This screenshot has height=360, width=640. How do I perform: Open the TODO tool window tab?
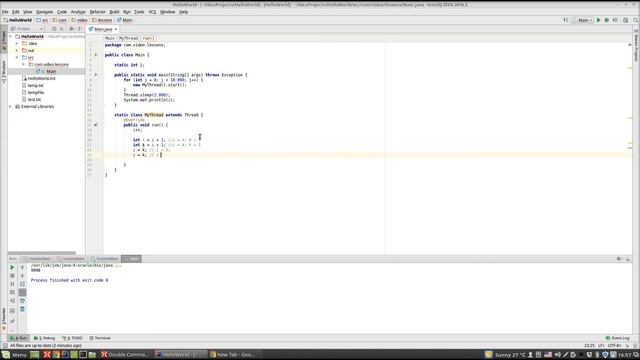pos(72,338)
